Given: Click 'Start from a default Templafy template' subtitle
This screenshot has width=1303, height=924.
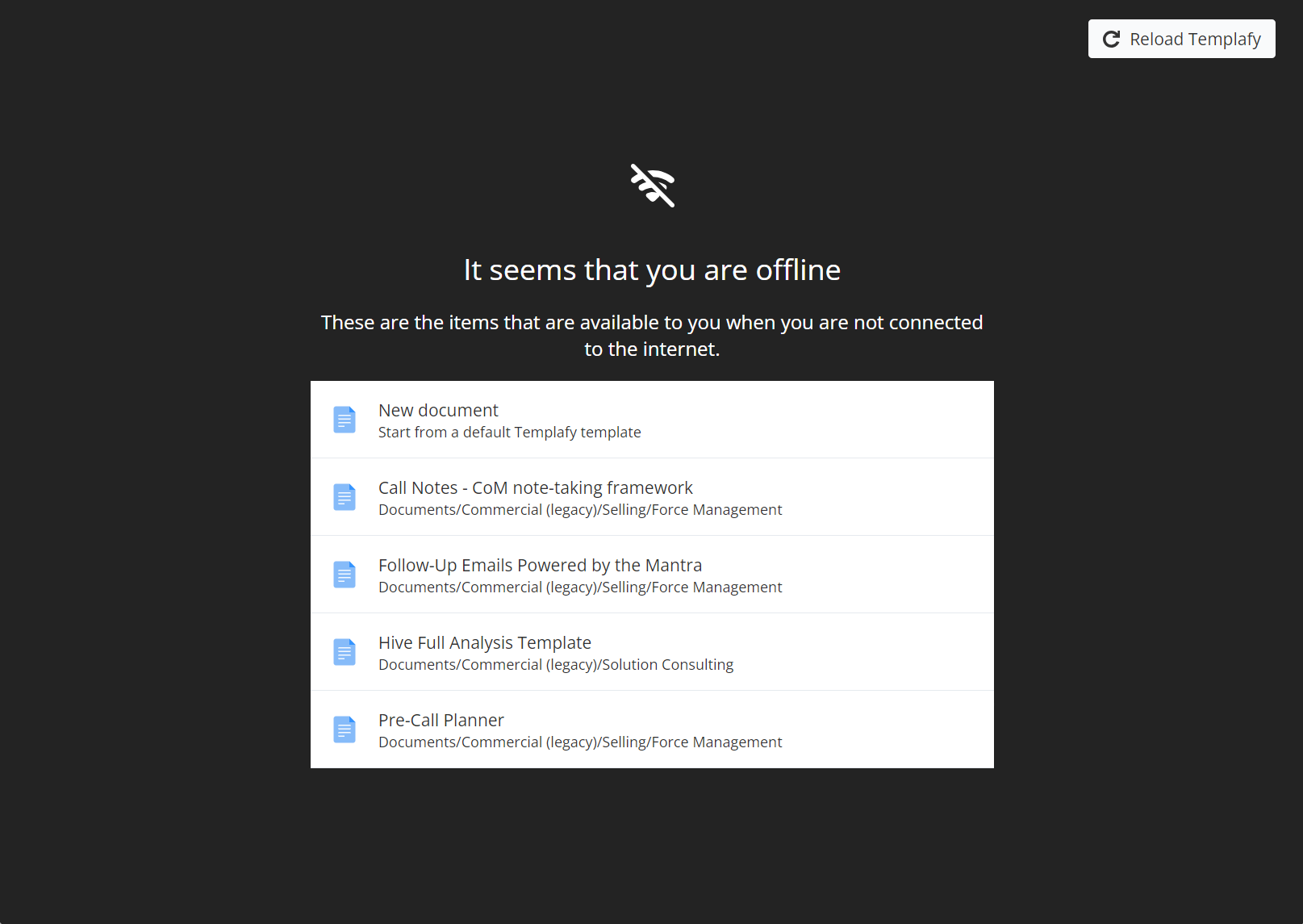Looking at the screenshot, I should pos(510,433).
